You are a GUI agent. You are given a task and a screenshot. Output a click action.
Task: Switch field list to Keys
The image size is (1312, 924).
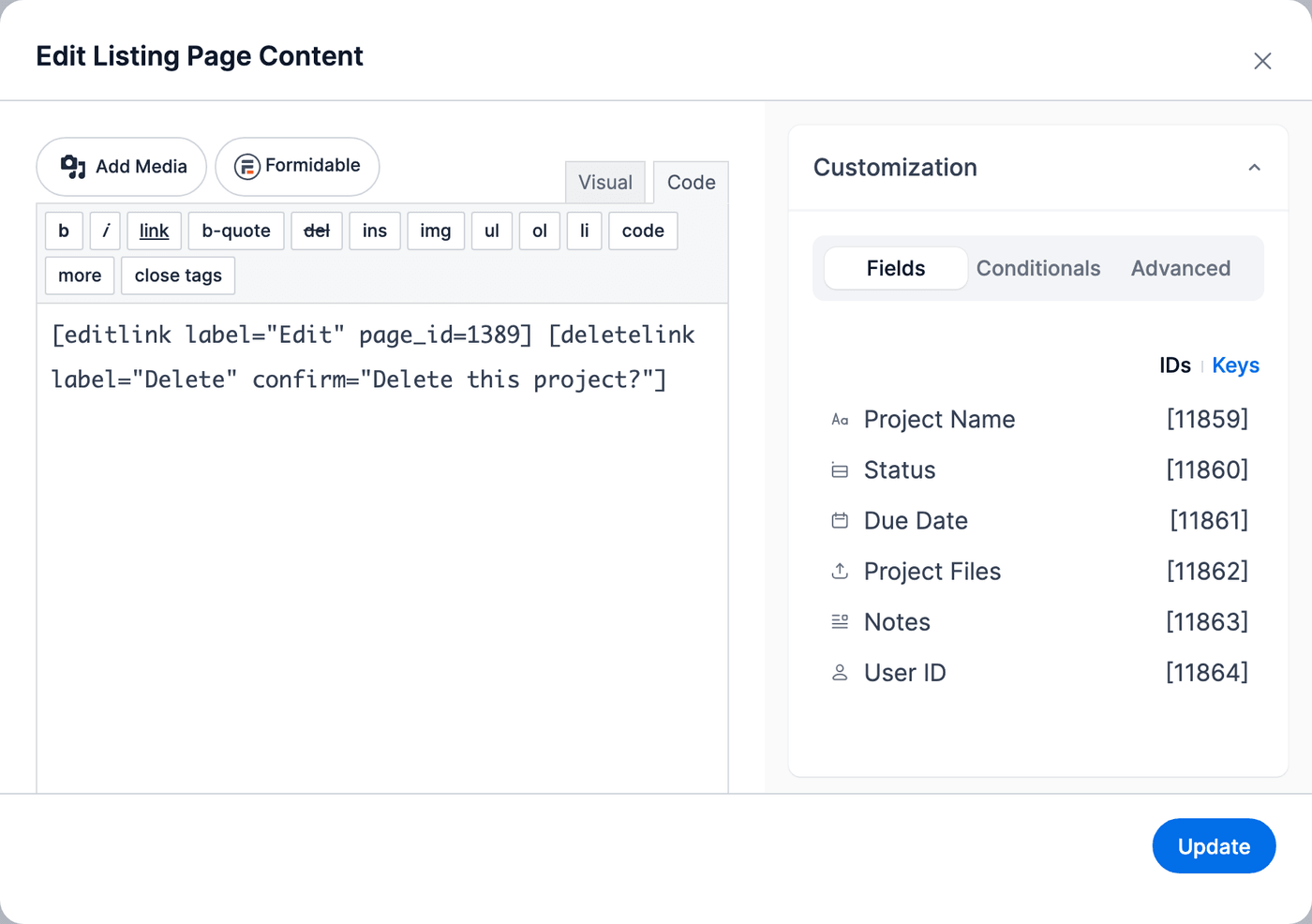click(x=1235, y=365)
